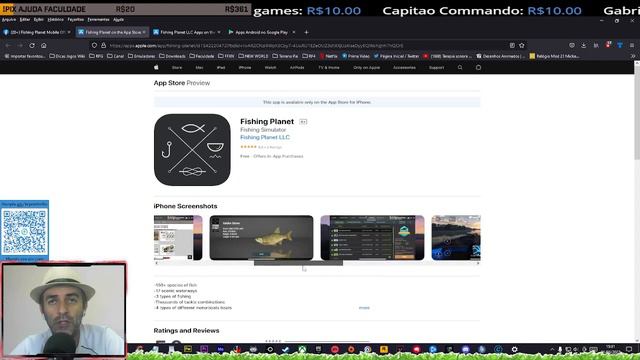
Task: Open Media Encoder in the taskbar
Action: tap(220, 349)
